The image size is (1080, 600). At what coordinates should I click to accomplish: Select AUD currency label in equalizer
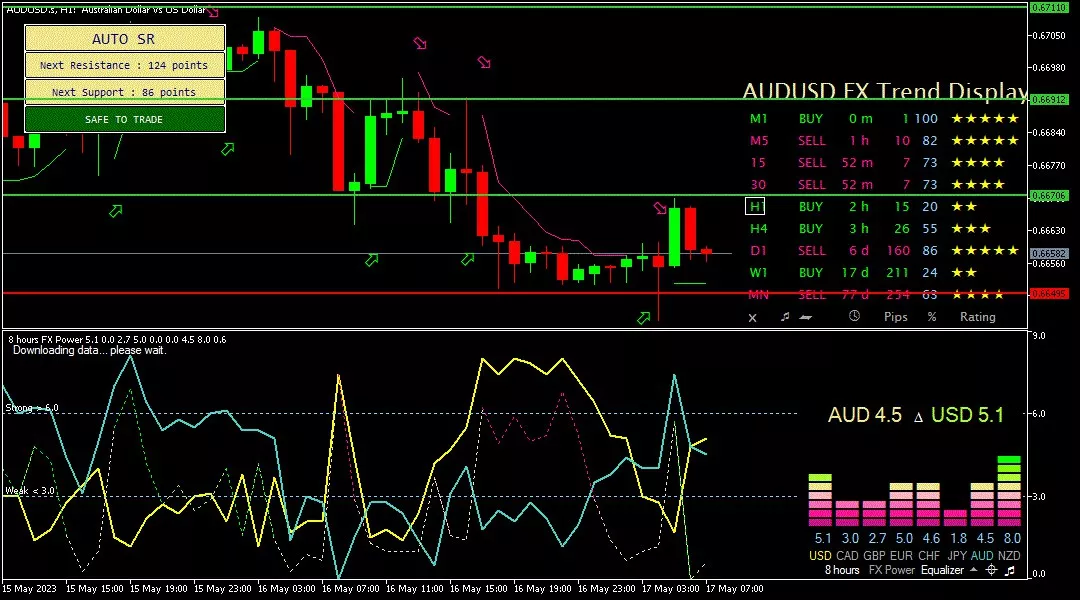click(982, 556)
